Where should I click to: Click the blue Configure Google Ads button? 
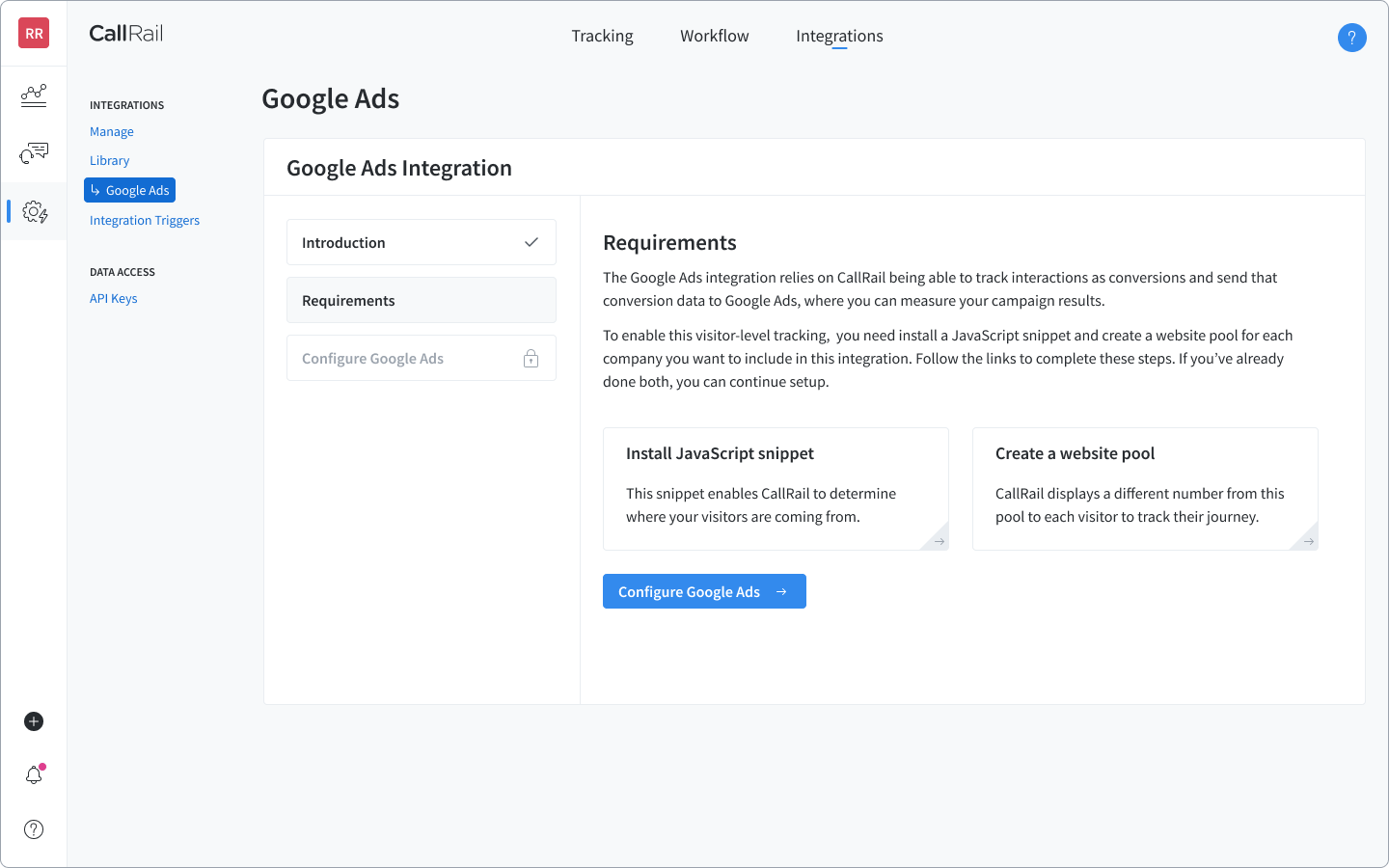pyautogui.click(x=704, y=591)
